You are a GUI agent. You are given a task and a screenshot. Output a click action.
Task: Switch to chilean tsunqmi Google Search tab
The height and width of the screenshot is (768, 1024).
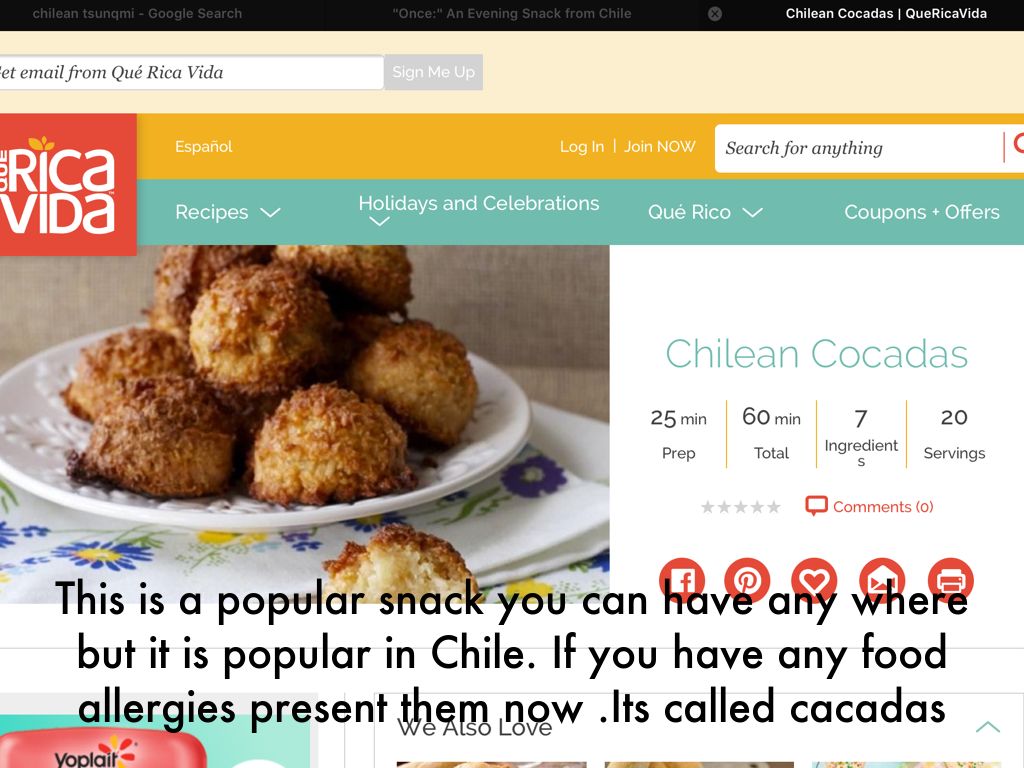(x=137, y=14)
